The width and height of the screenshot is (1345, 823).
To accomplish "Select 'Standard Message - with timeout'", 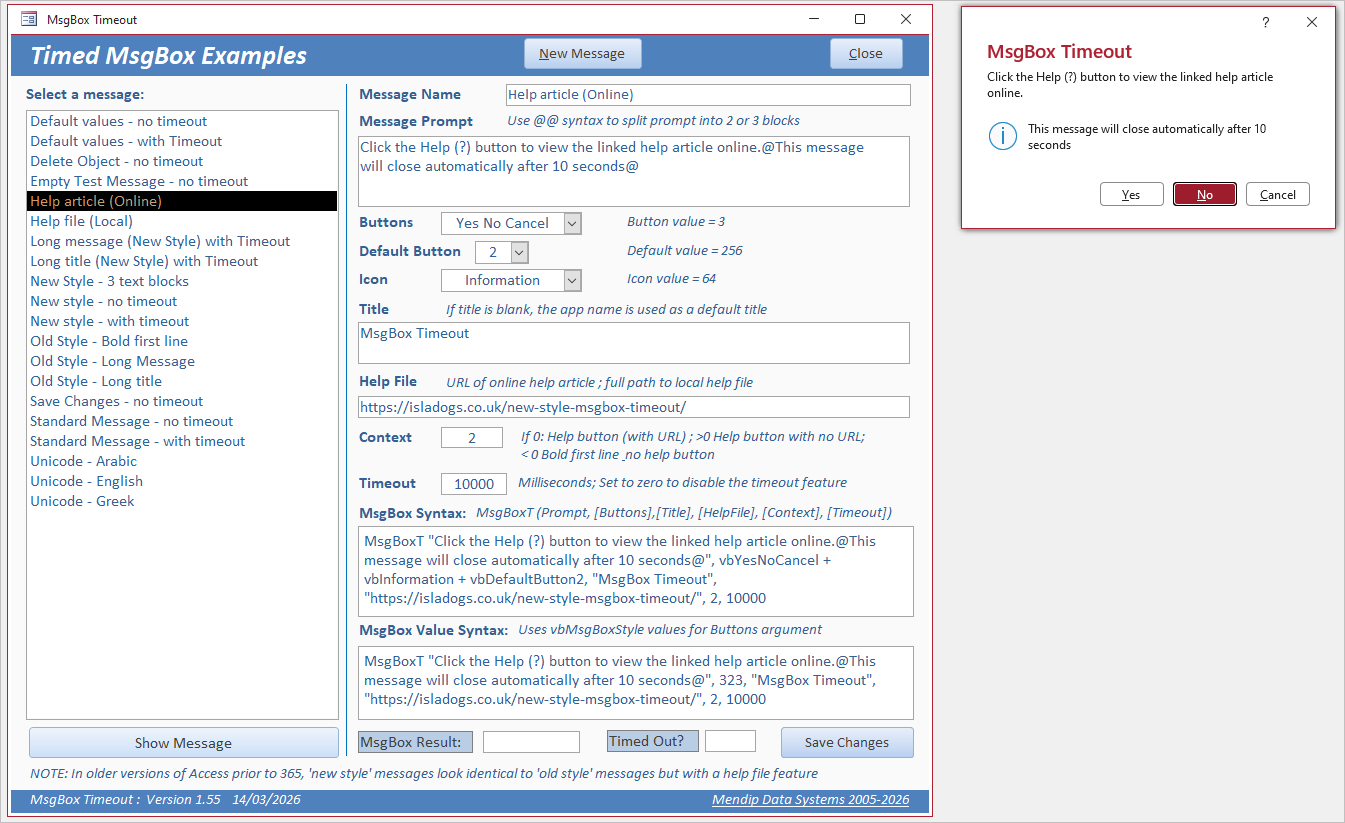I will point(182,441).
